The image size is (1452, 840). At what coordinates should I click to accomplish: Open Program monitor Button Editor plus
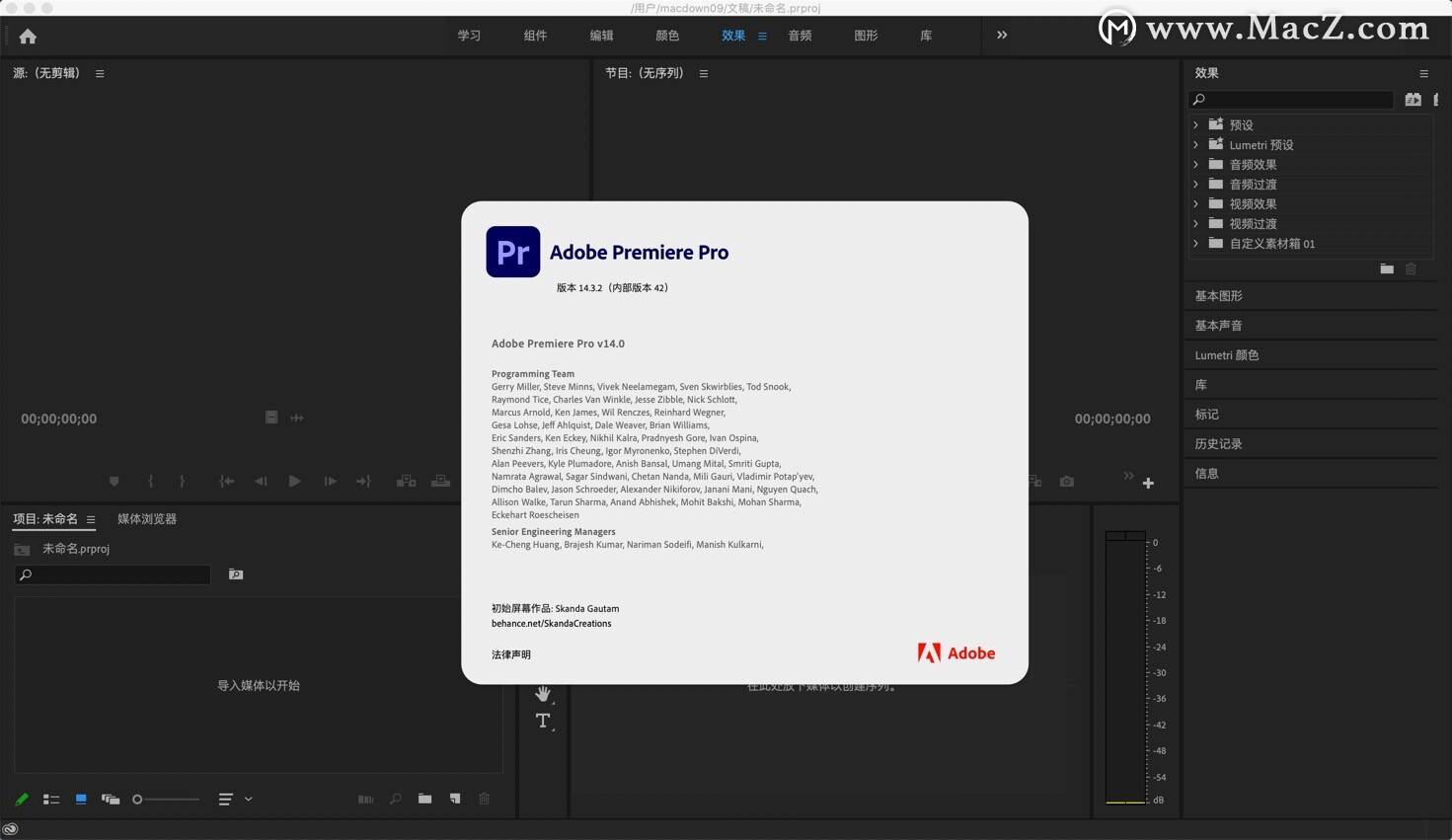[1148, 483]
